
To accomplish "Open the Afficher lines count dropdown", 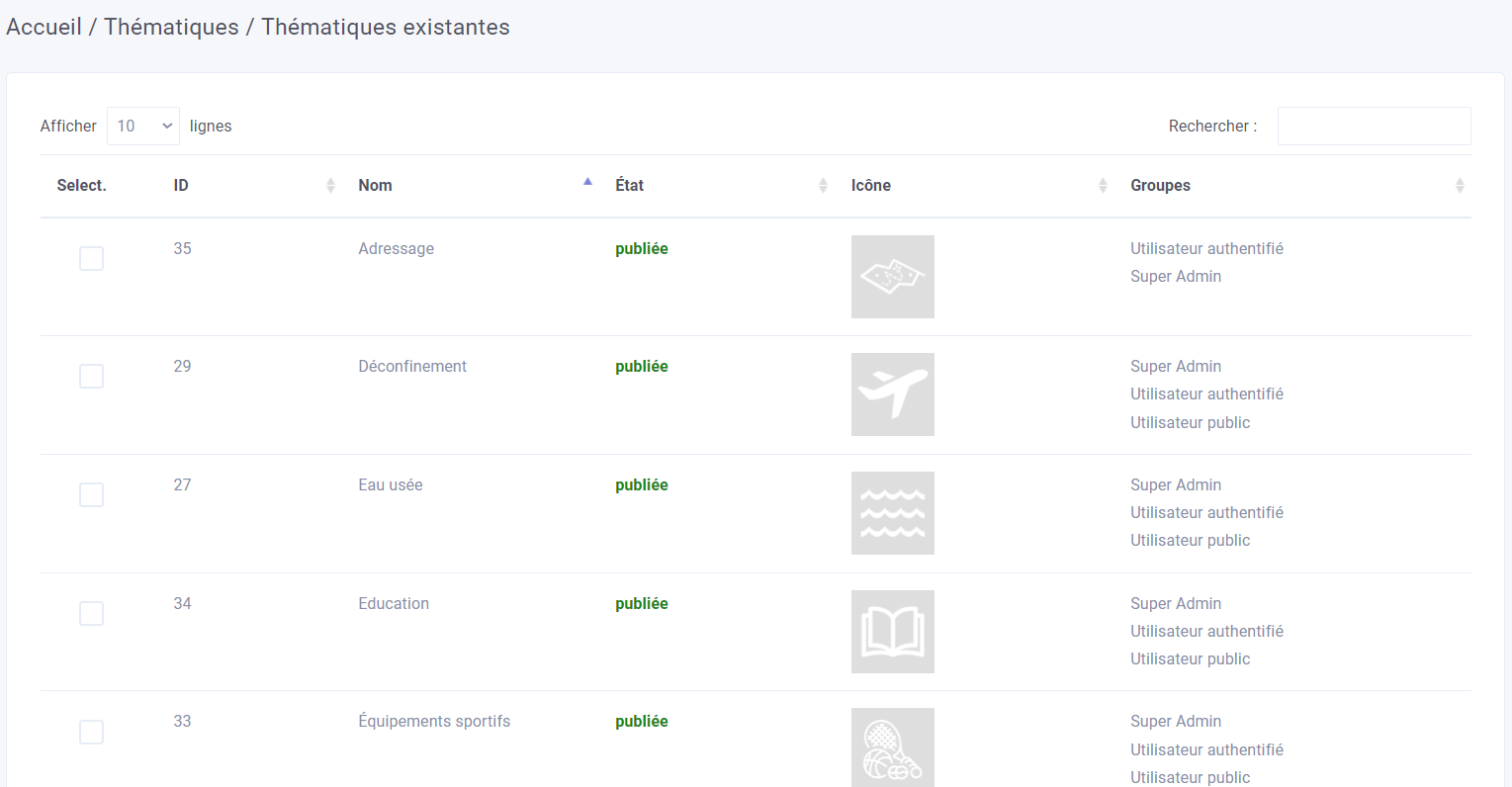I will (x=143, y=126).
